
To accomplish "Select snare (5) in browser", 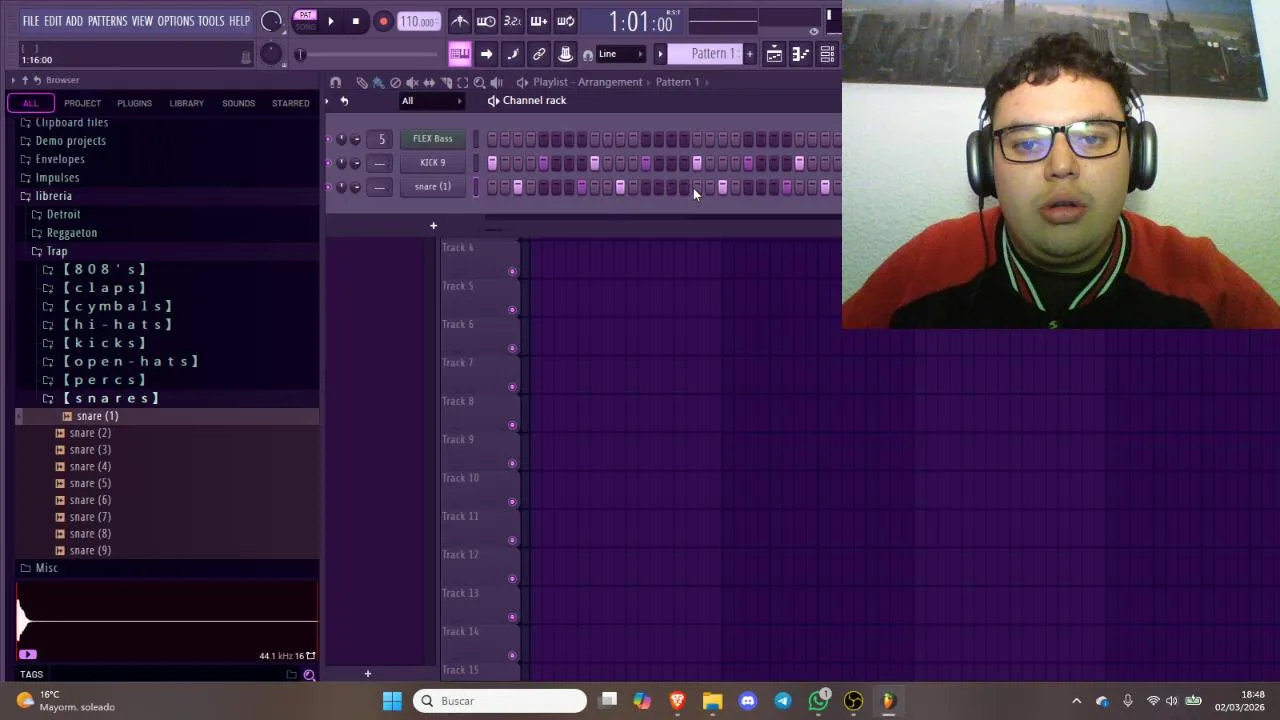I will point(90,483).
